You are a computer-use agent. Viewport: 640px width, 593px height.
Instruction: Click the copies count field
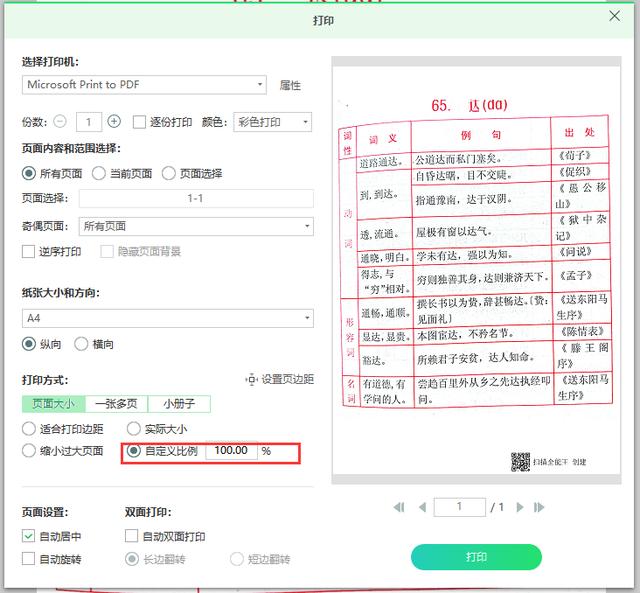point(89,122)
